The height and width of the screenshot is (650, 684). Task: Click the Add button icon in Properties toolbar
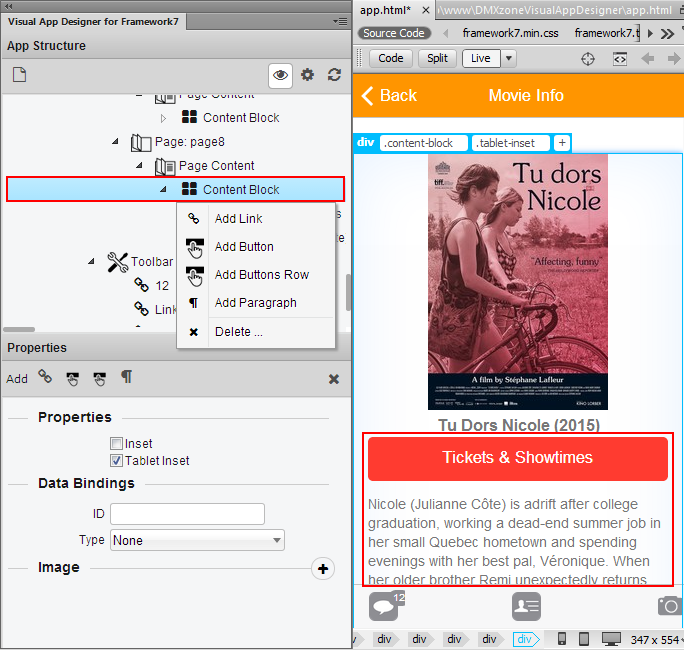point(72,379)
